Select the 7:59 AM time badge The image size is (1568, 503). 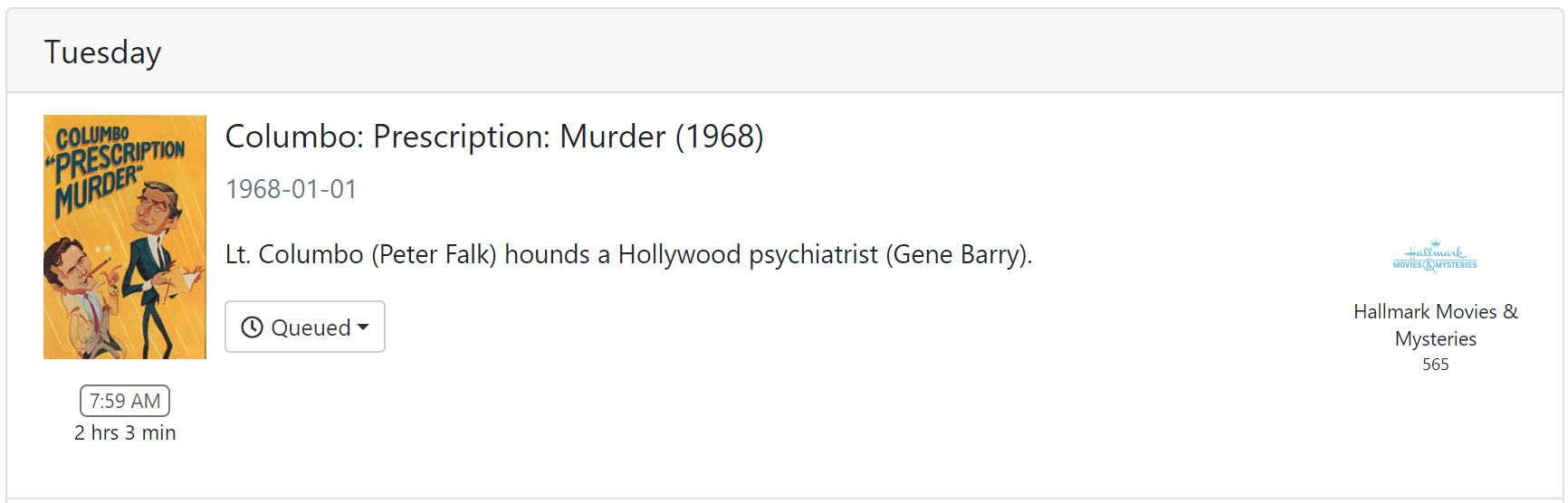pyautogui.click(x=125, y=401)
